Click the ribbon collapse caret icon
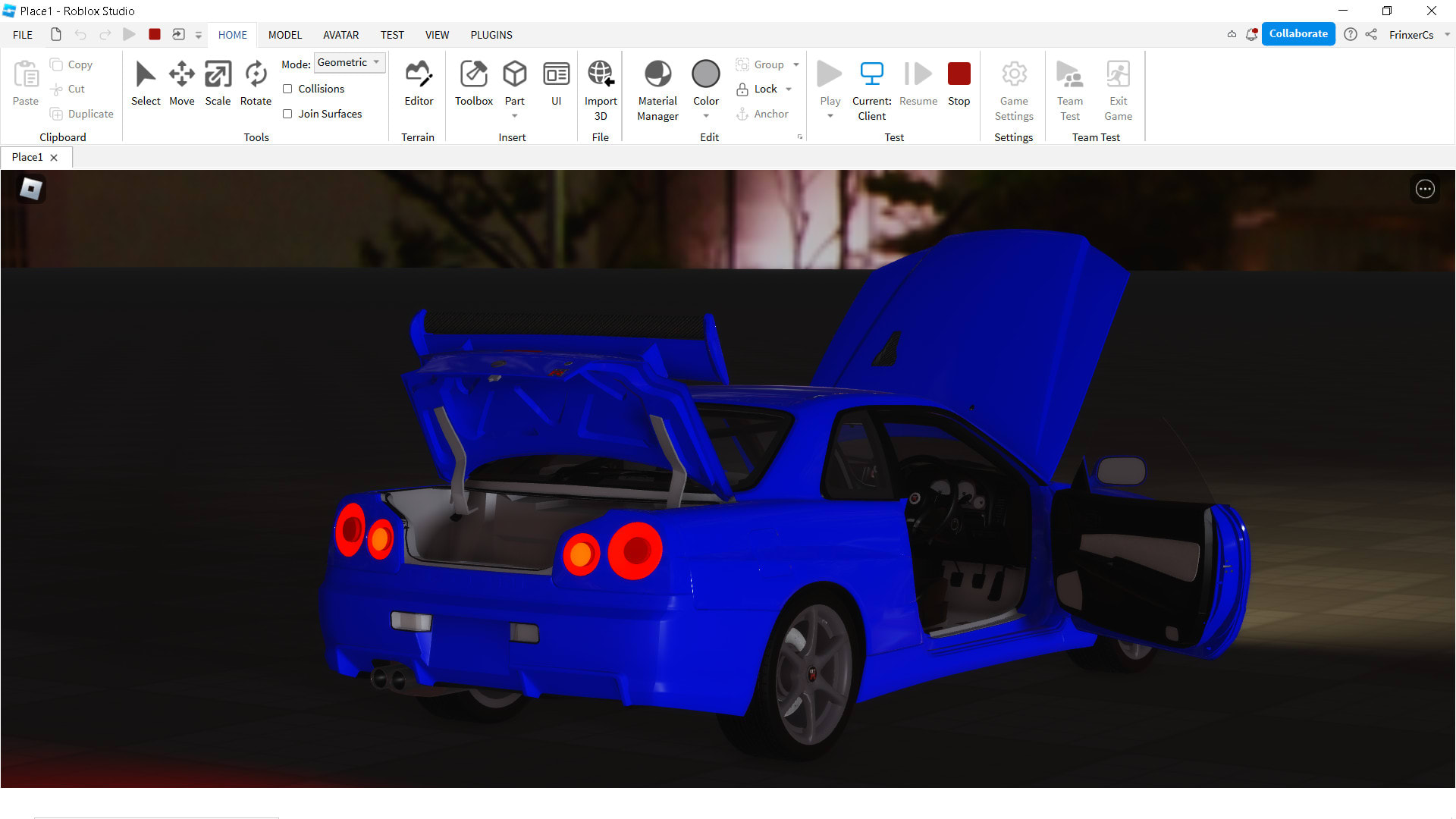The width and height of the screenshot is (1456, 819). 1232,34
